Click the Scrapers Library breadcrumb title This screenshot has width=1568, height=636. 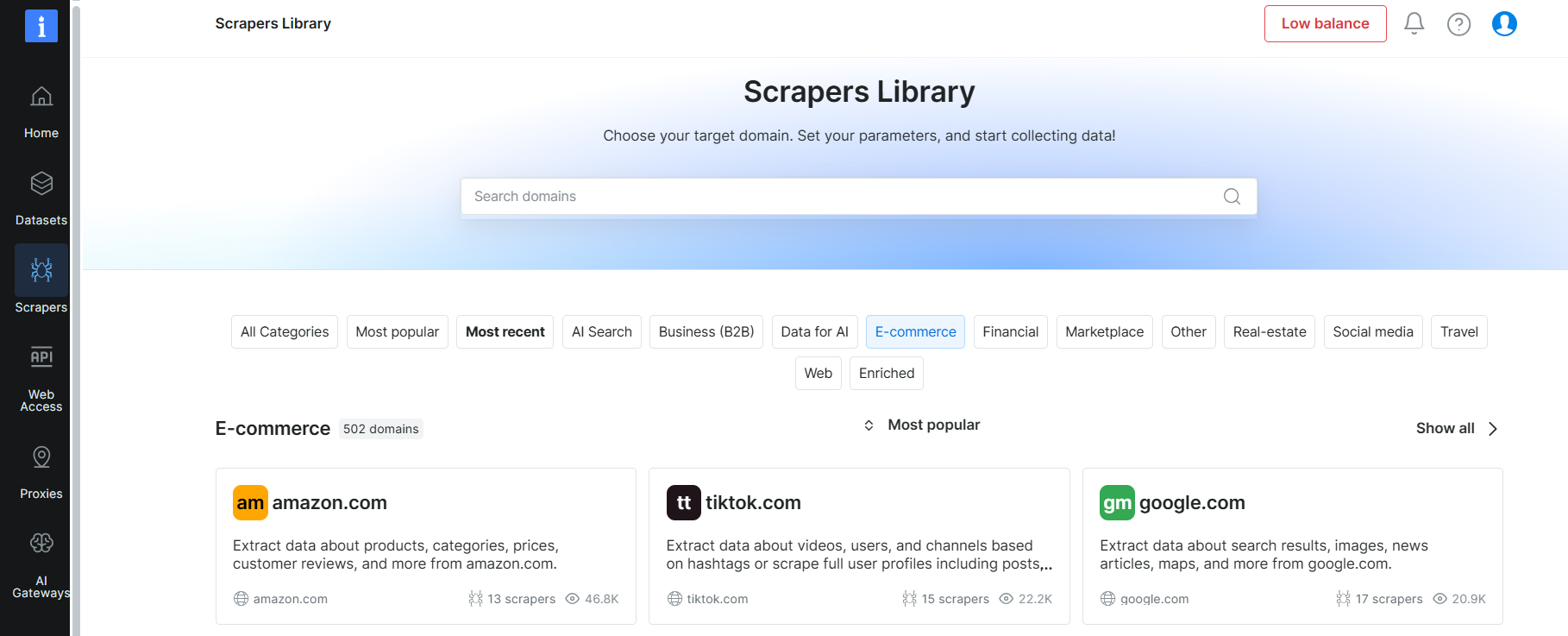[273, 23]
